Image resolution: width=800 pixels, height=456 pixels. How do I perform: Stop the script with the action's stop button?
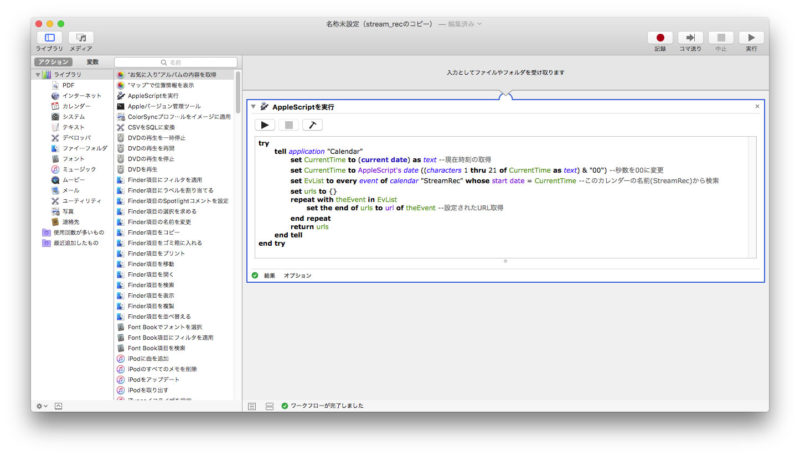pos(289,125)
